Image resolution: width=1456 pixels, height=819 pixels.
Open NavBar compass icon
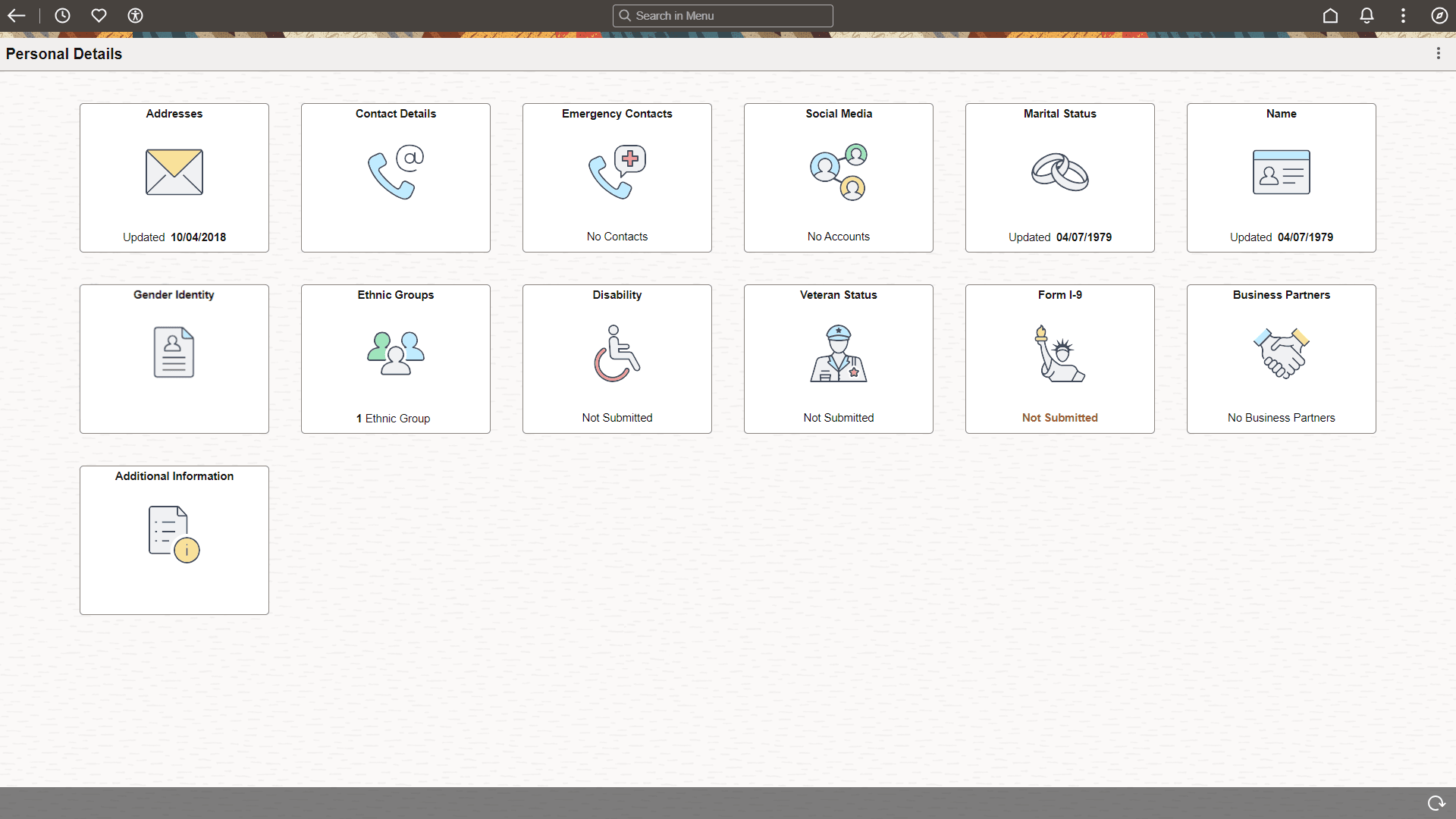coord(1439,16)
